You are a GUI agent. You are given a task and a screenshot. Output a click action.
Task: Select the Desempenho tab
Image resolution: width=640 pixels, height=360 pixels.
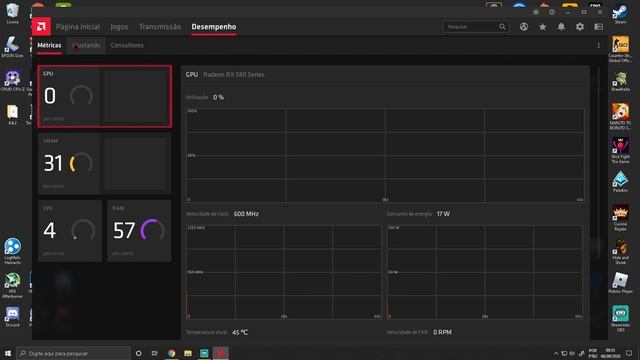coord(214,27)
